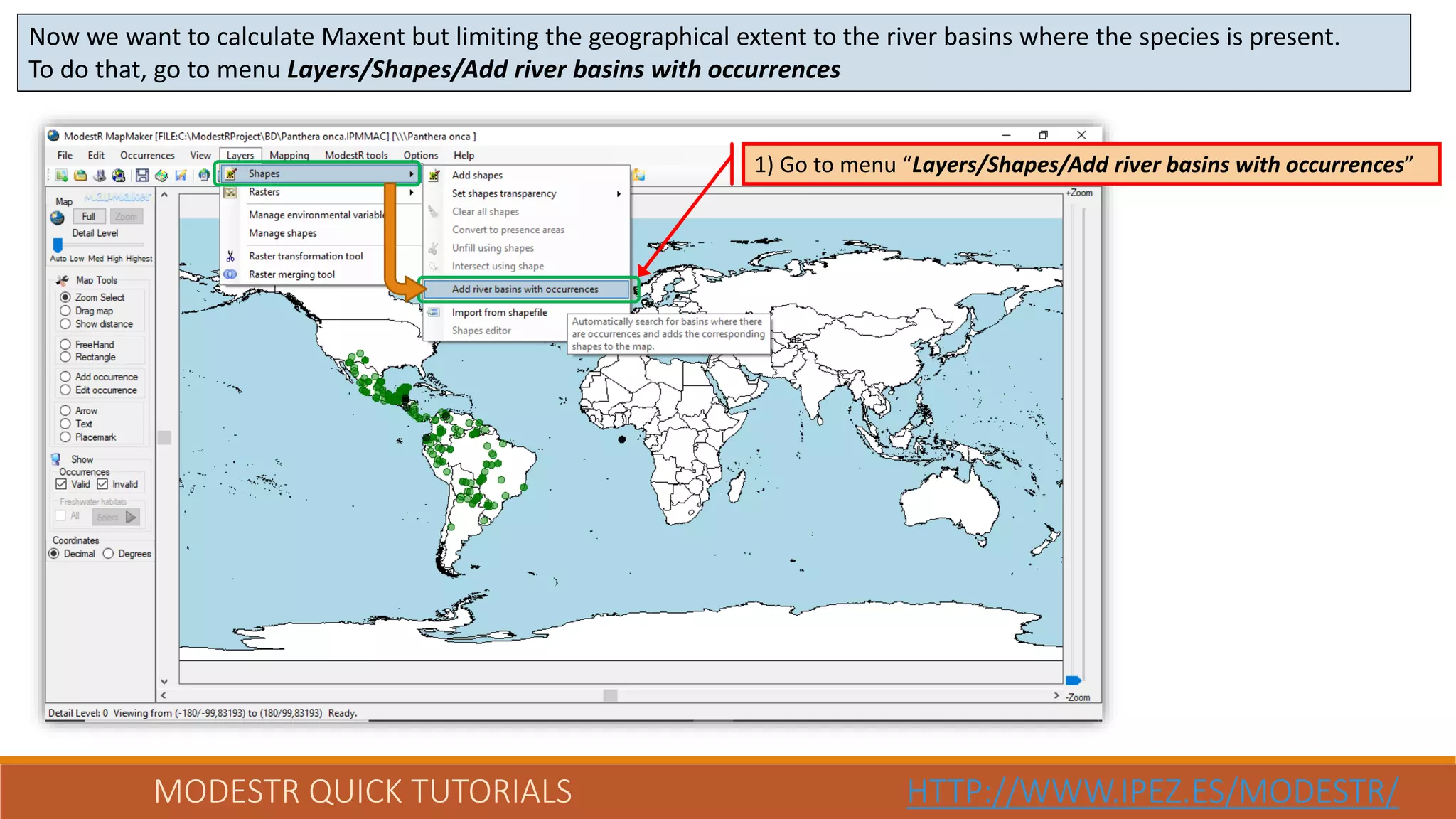The width and height of the screenshot is (1456, 819).
Task: Click the colorful layers toolbar icon
Action: click(161, 175)
